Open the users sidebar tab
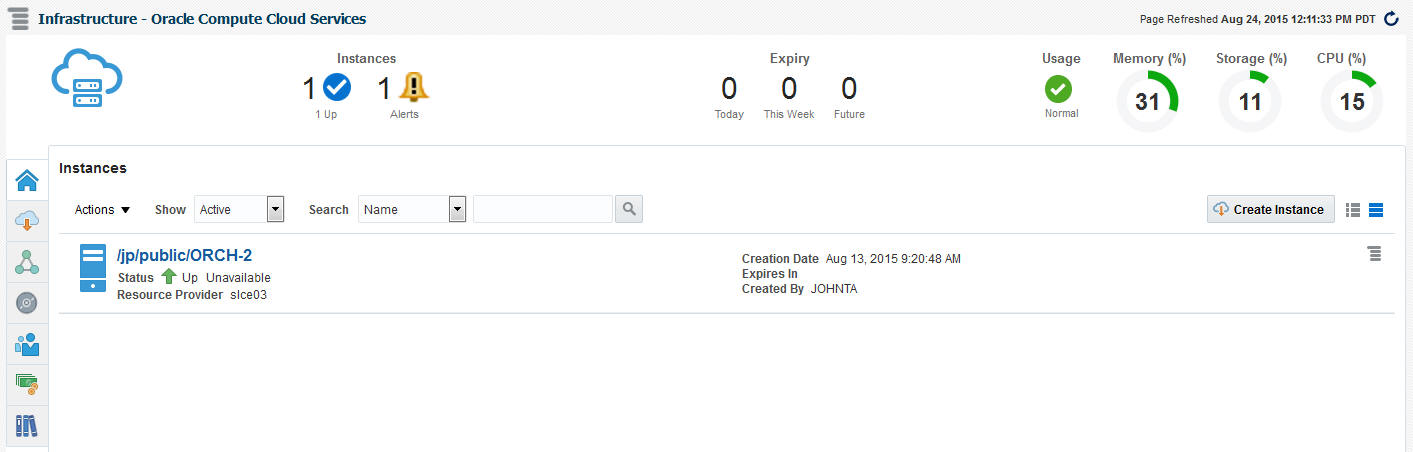The height and width of the screenshot is (452, 1413). [27, 344]
